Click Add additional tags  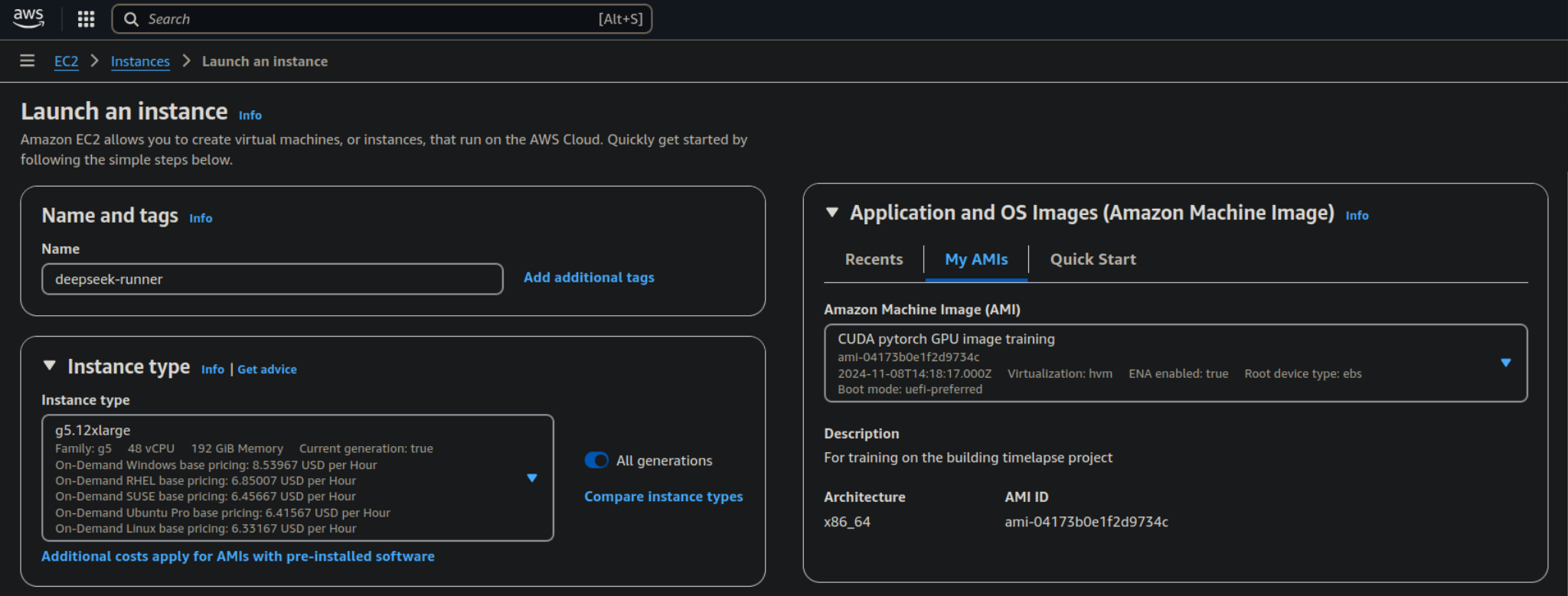pyautogui.click(x=589, y=277)
